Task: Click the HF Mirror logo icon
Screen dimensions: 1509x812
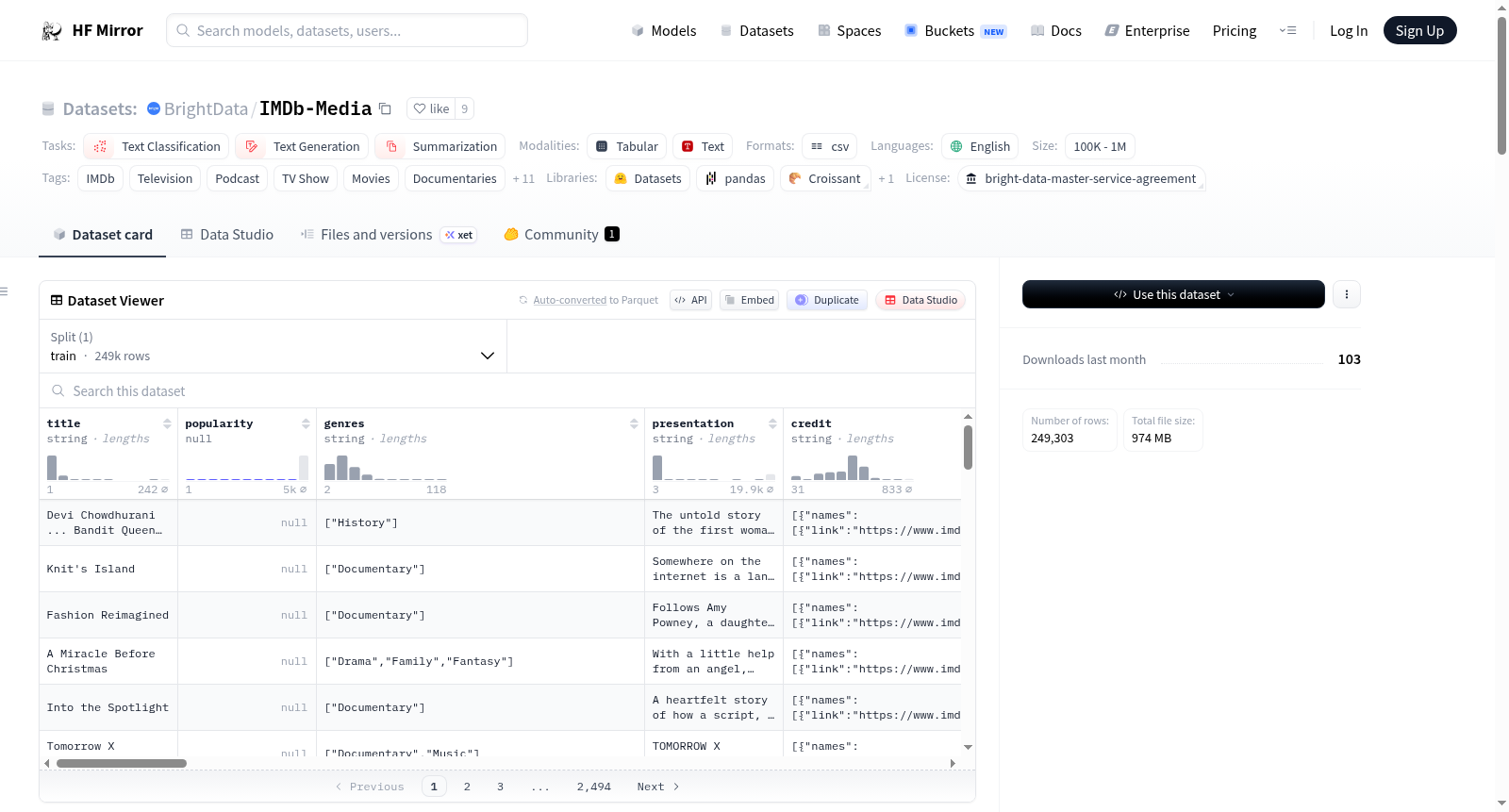Action: [x=52, y=31]
